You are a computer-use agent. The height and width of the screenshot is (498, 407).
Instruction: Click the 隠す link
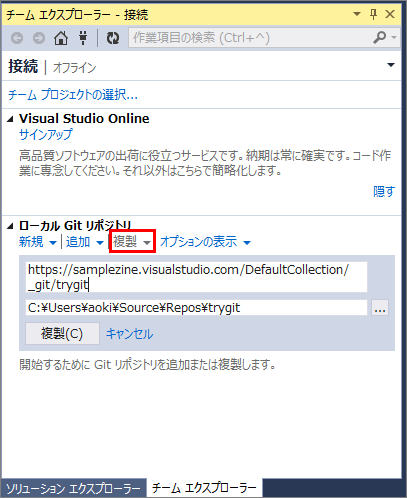(384, 191)
